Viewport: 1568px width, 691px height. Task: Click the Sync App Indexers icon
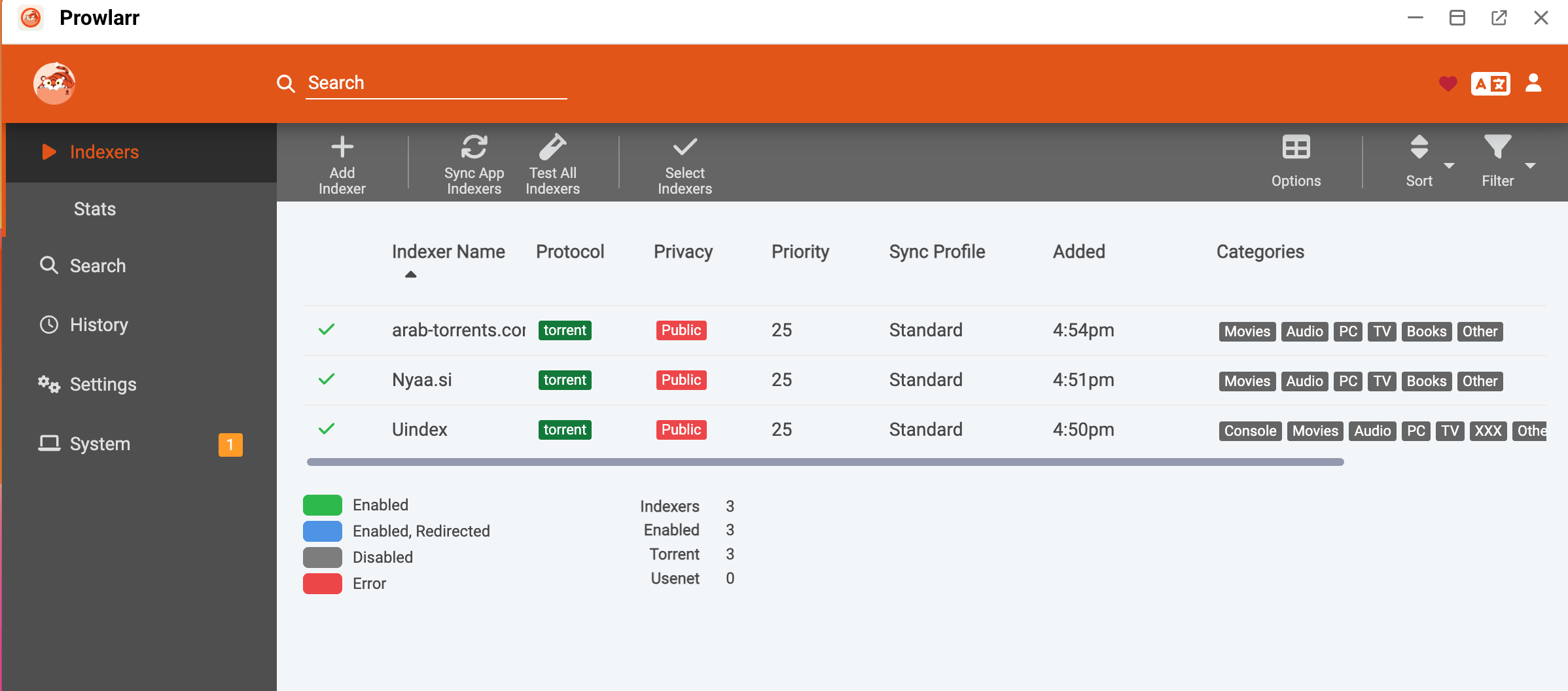click(474, 146)
